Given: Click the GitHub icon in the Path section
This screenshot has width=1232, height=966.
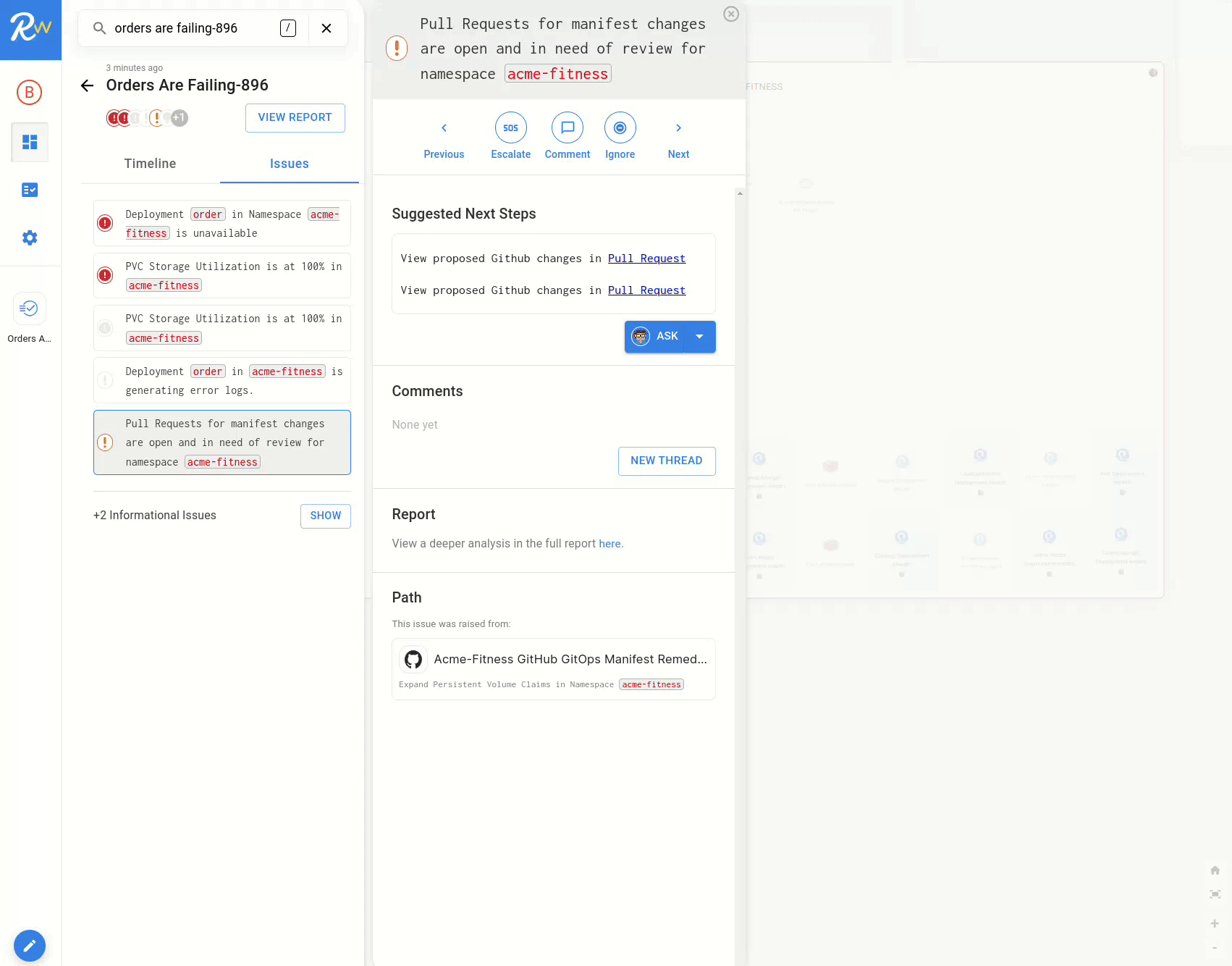Looking at the screenshot, I should tap(413, 659).
